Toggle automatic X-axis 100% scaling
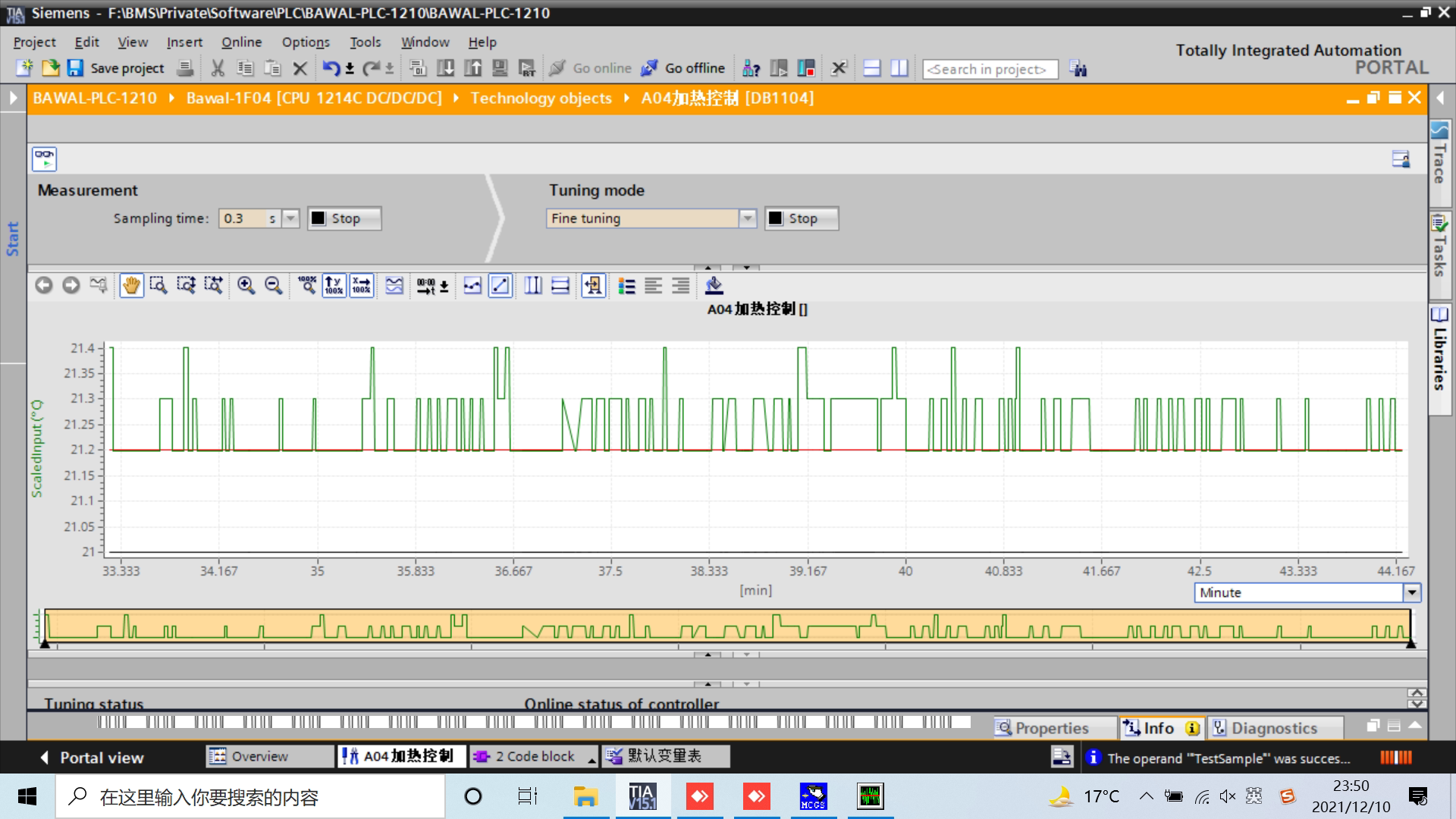The image size is (1456, 819). [362, 286]
